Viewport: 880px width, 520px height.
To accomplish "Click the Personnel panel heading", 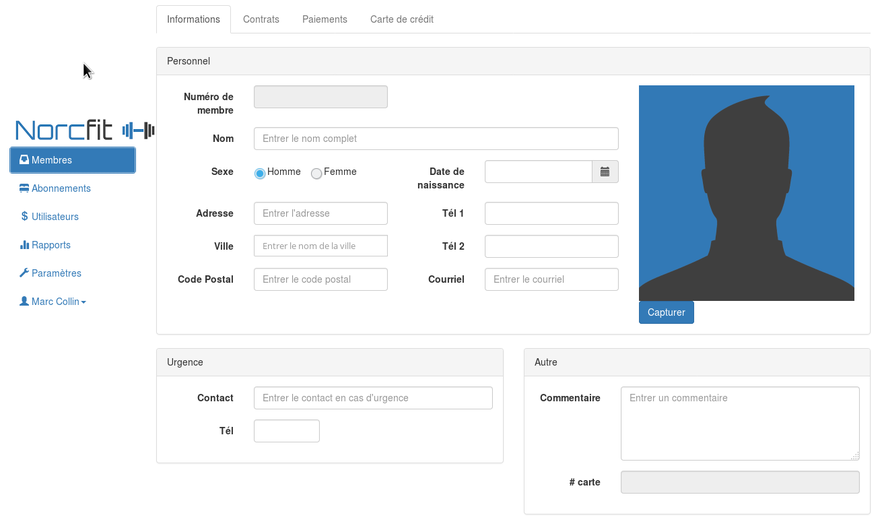I will click(x=513, y=61).
